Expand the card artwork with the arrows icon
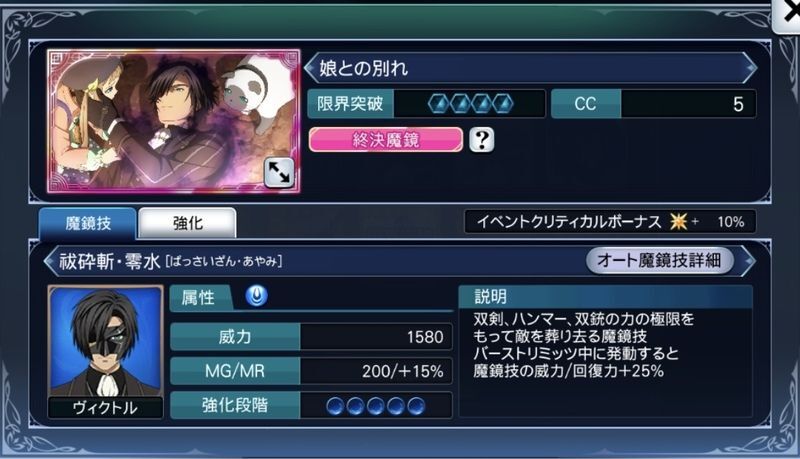The height and width of the screenshot is (459, 800). (279, 172)
